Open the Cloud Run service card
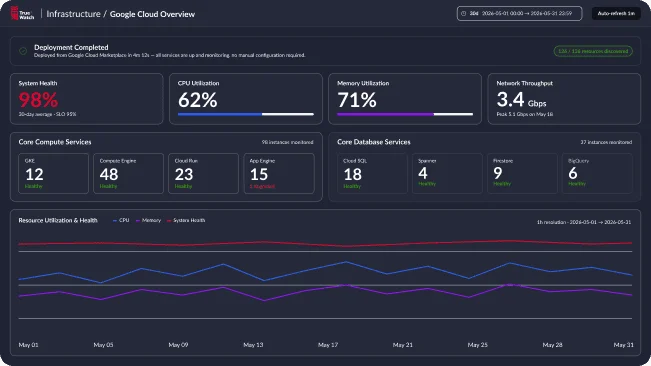The height and width of the screenshot is (366, 651). pos(203,173)
